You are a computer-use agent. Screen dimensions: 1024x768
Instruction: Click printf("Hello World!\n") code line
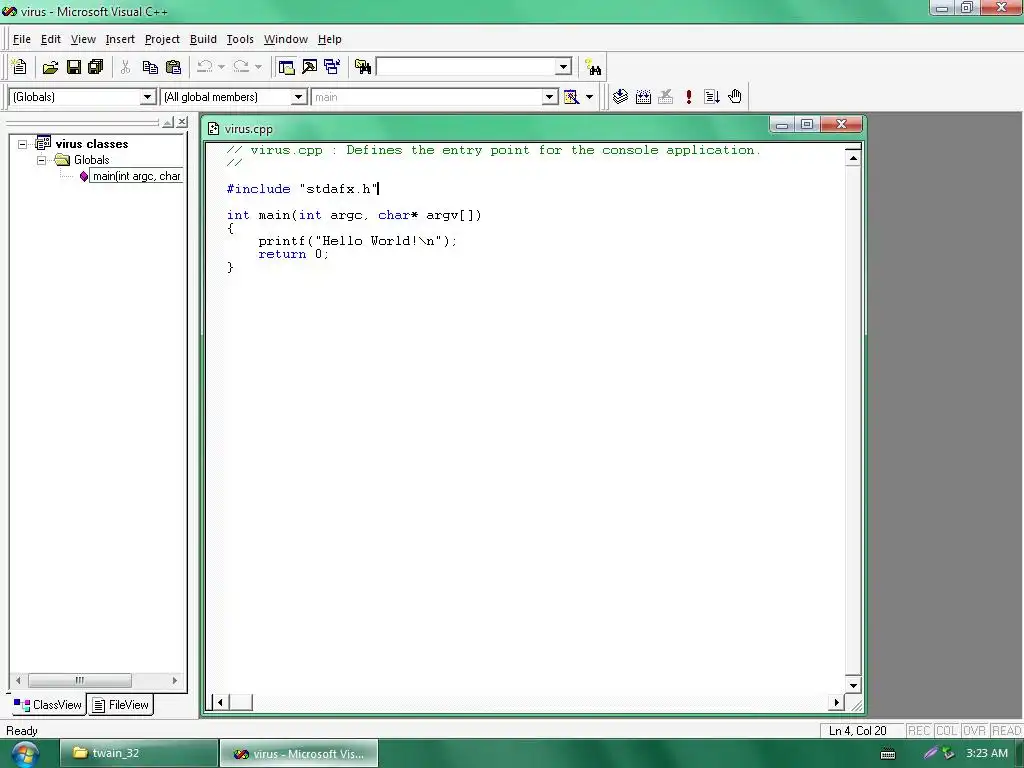[x=358, y=241]
